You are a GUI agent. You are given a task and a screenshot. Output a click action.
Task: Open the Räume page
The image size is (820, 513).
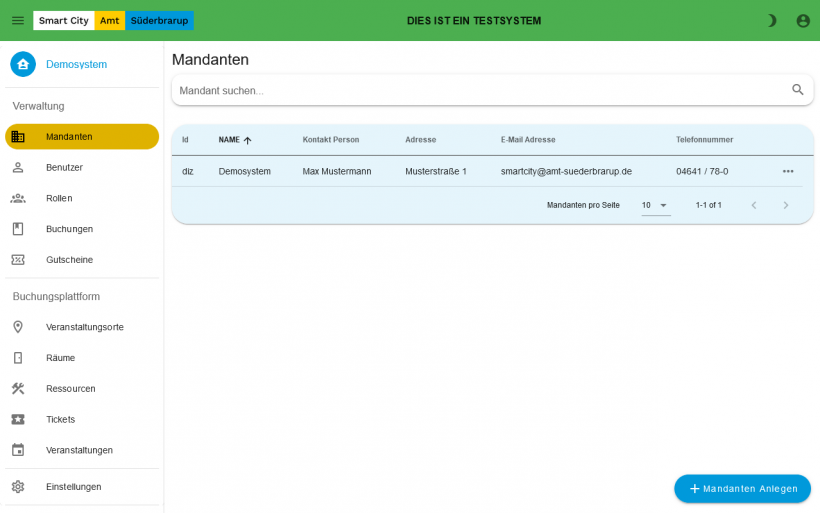click(x=60, y=358)
